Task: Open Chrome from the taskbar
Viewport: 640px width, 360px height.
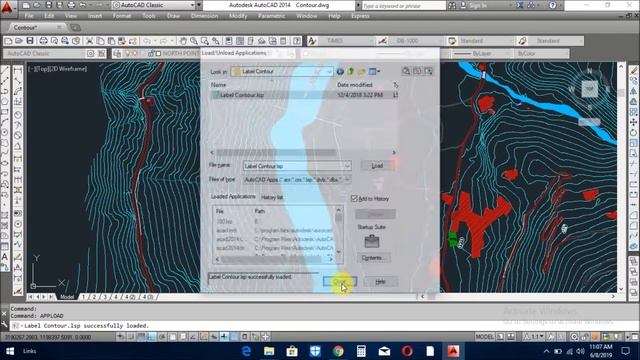Action: (338, 351)
